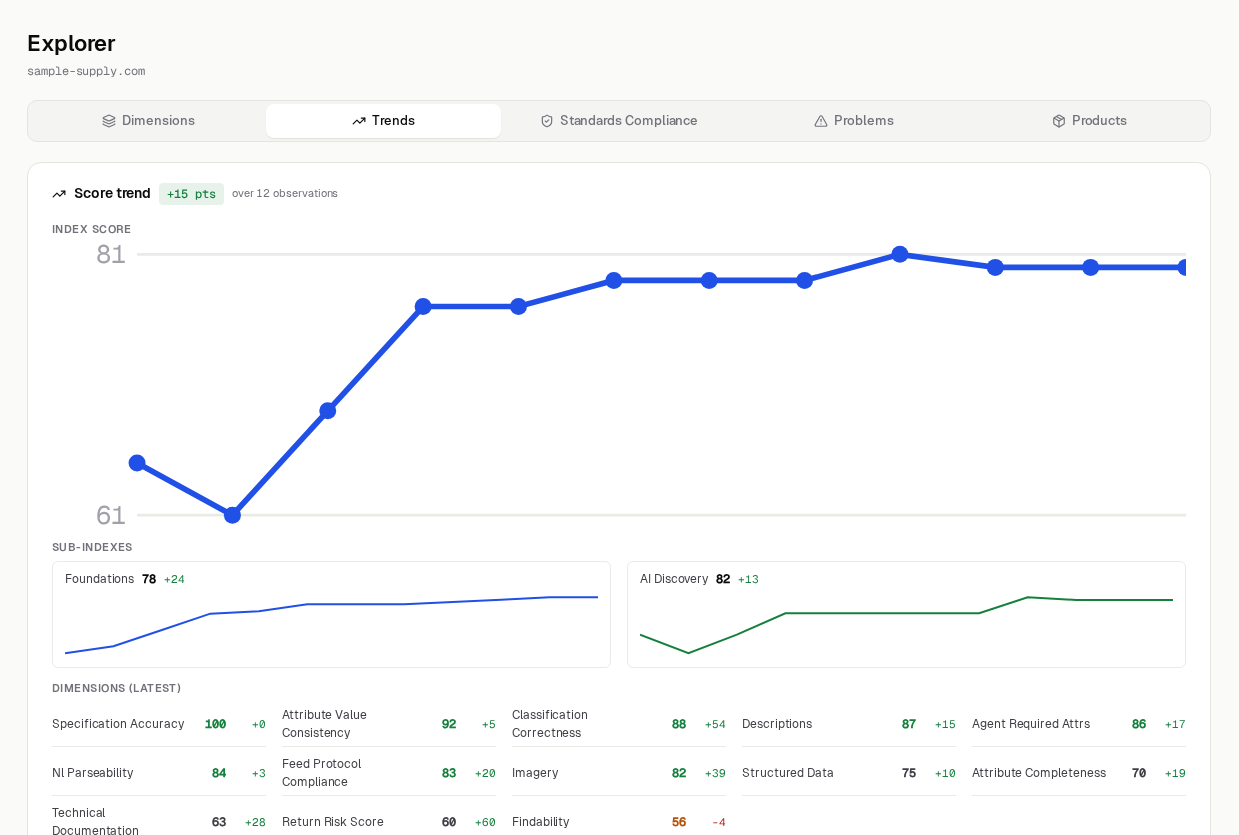This screenshot has width=1239, height=835.
Task: Click the -4 change on Findability
Action: 719,822
